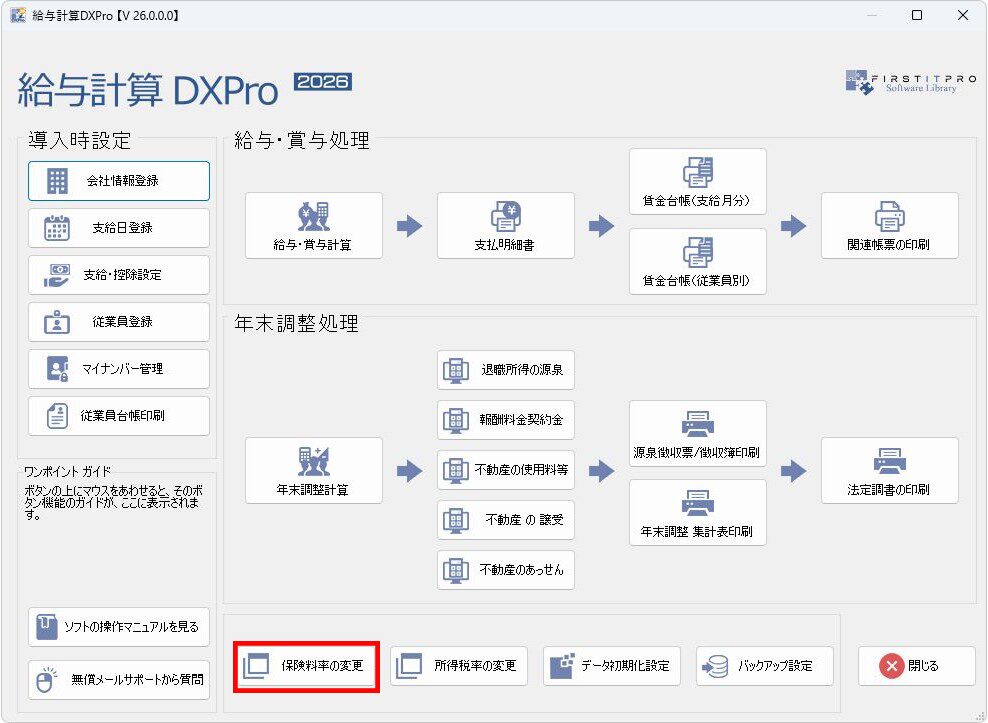Click the 支給日登録 calendar icon button
Viewport: 988px width, 723px height.
119,228
